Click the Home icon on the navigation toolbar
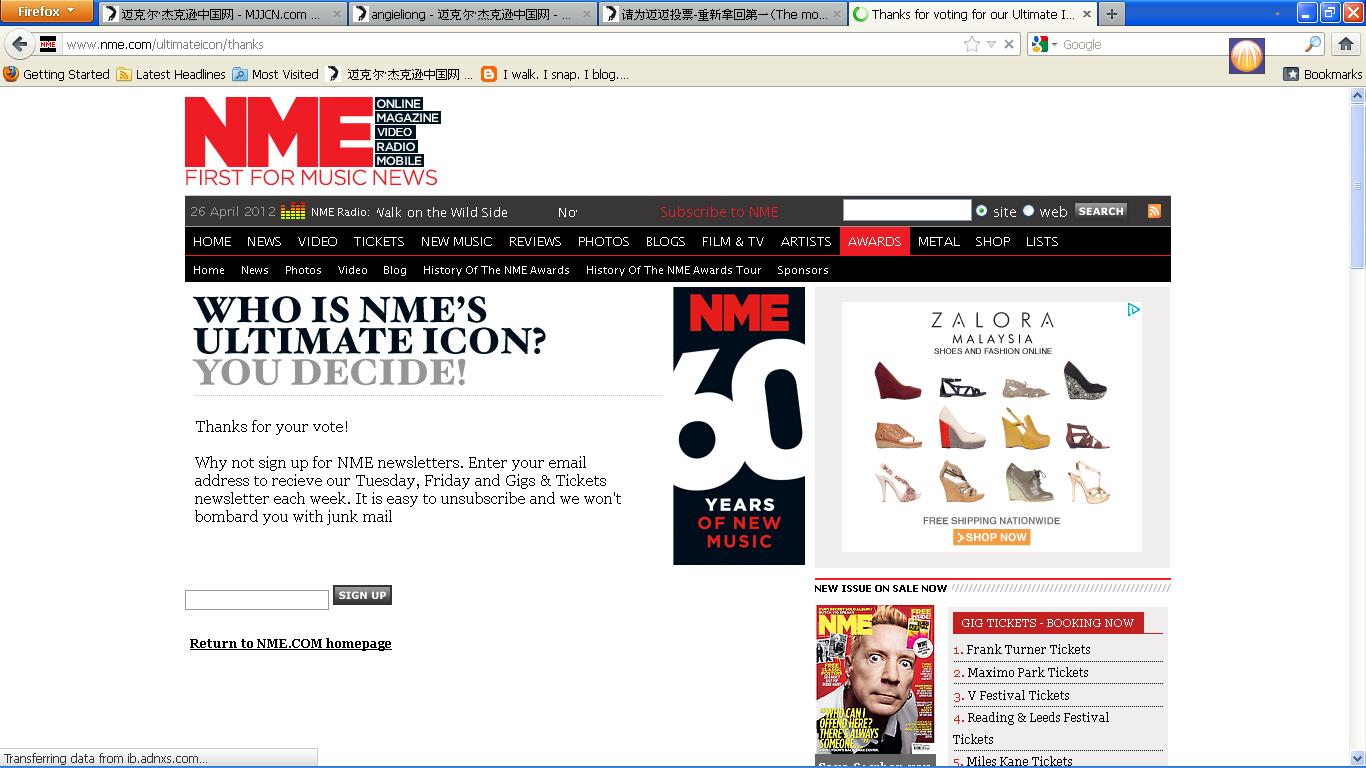Screen dimensions: 1366x768 click(x=1345, y=44)
